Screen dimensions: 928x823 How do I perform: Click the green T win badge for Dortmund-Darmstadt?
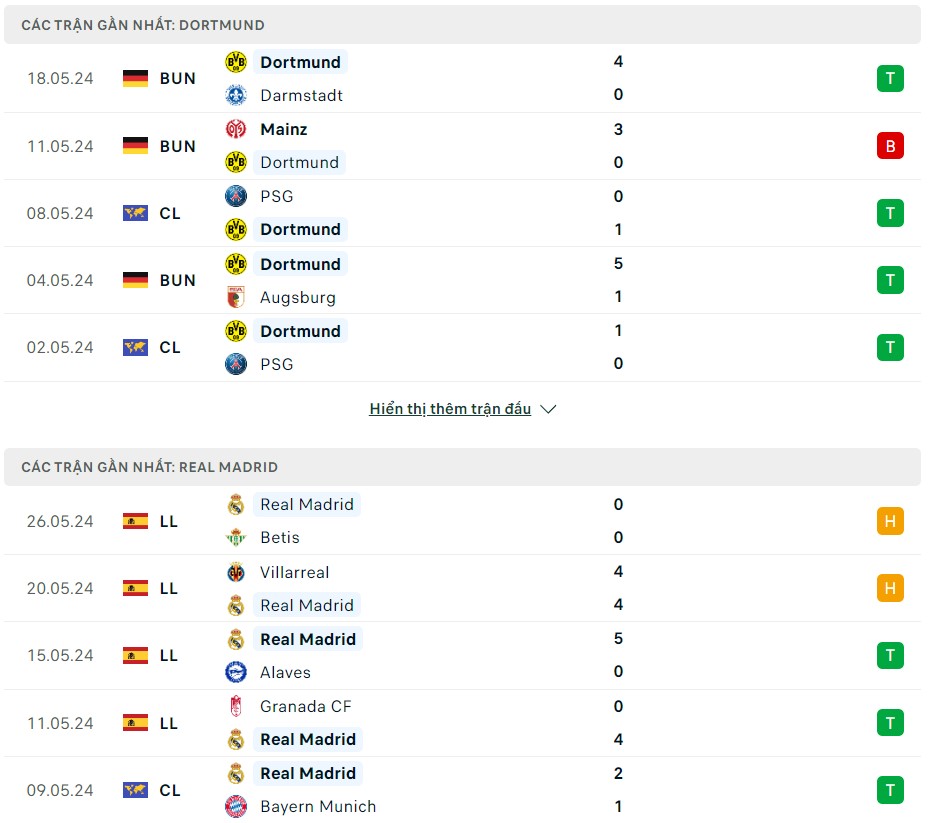(889, 78)
